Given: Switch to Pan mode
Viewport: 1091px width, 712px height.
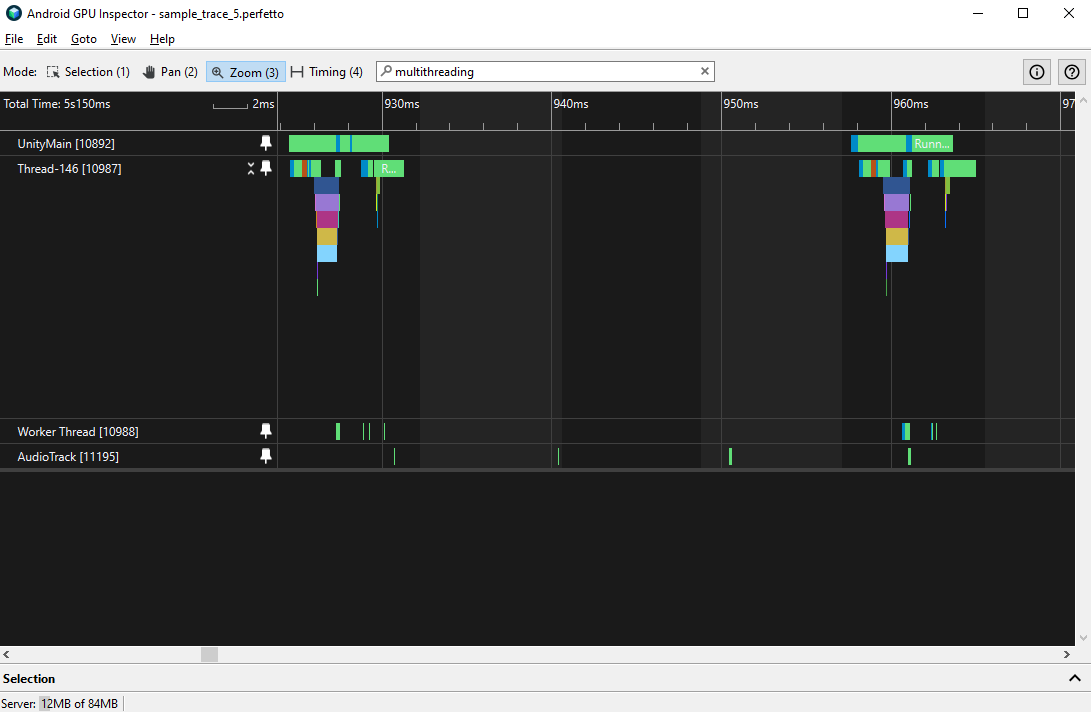Looking at the screenshot, I should tap(169, 71).
